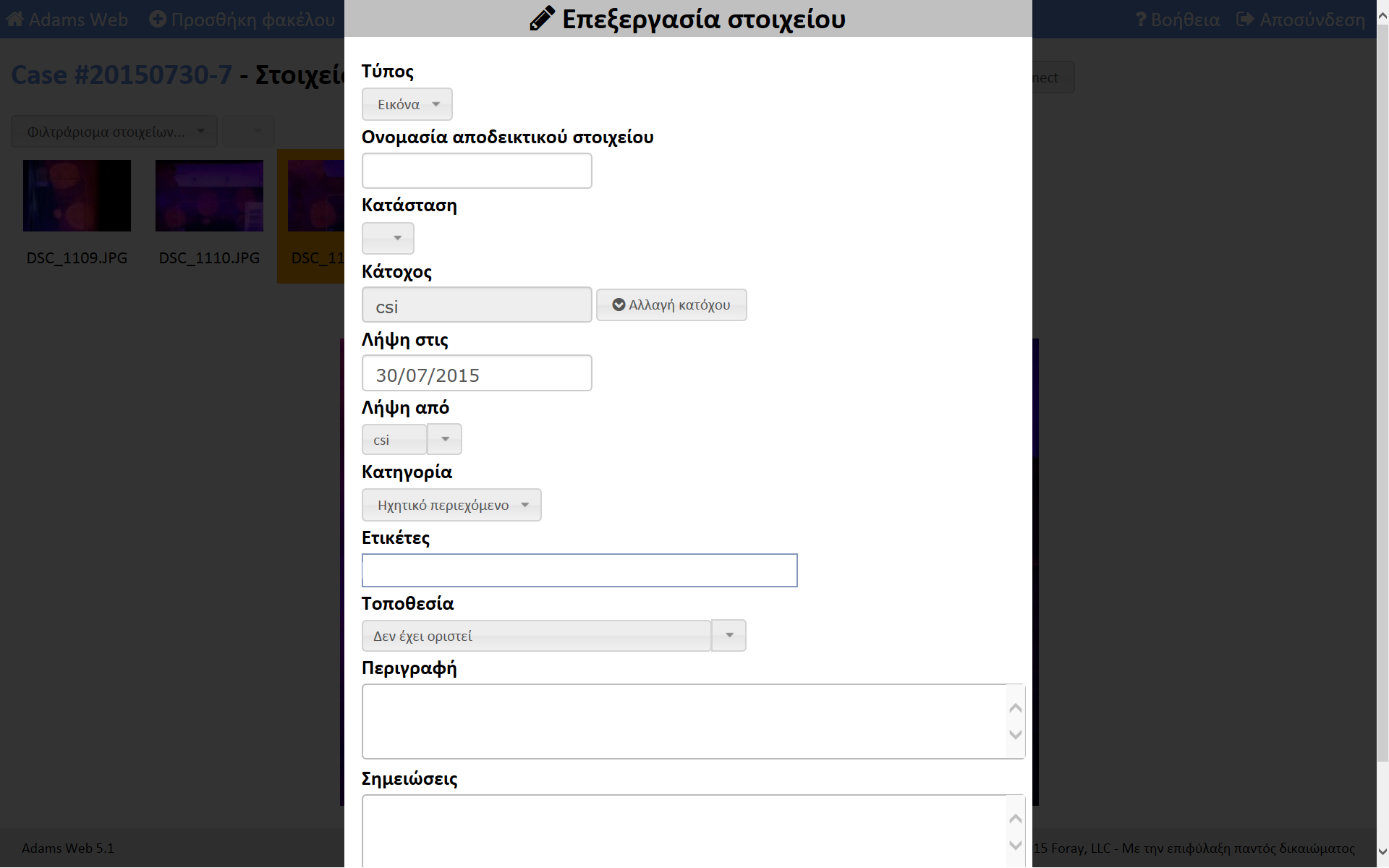Click the pencil icon in dialog header

542,19
